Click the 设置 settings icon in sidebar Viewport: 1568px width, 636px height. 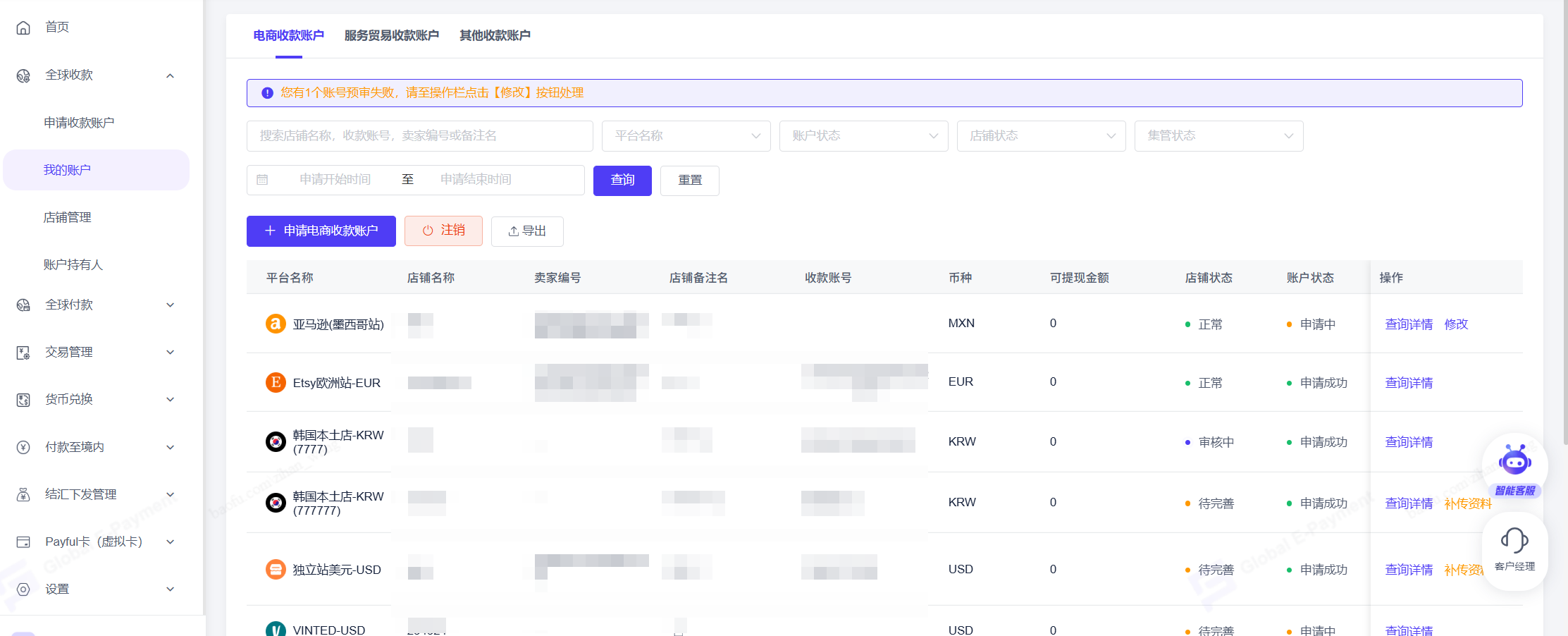tap(23, 589)
